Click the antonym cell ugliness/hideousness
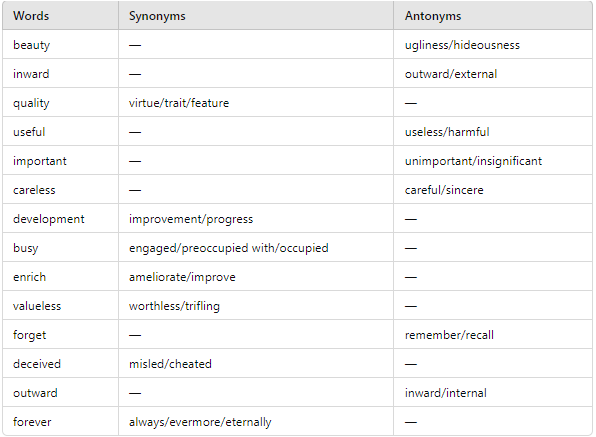Viewport: 596px width, 437px height. click(462, 45)
